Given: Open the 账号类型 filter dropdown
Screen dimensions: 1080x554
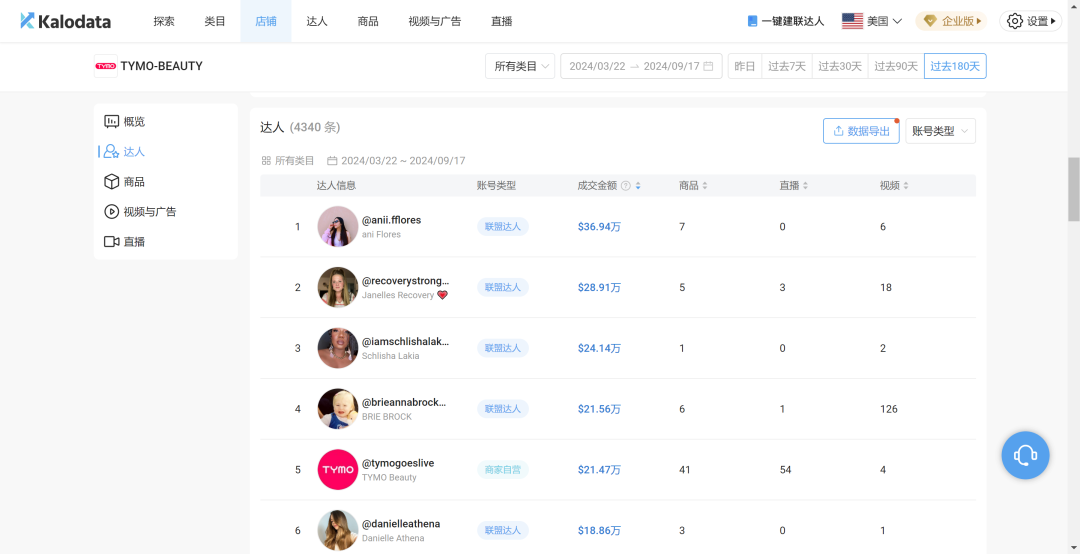Looking at the screenshot, I should [x=939, y=131].
